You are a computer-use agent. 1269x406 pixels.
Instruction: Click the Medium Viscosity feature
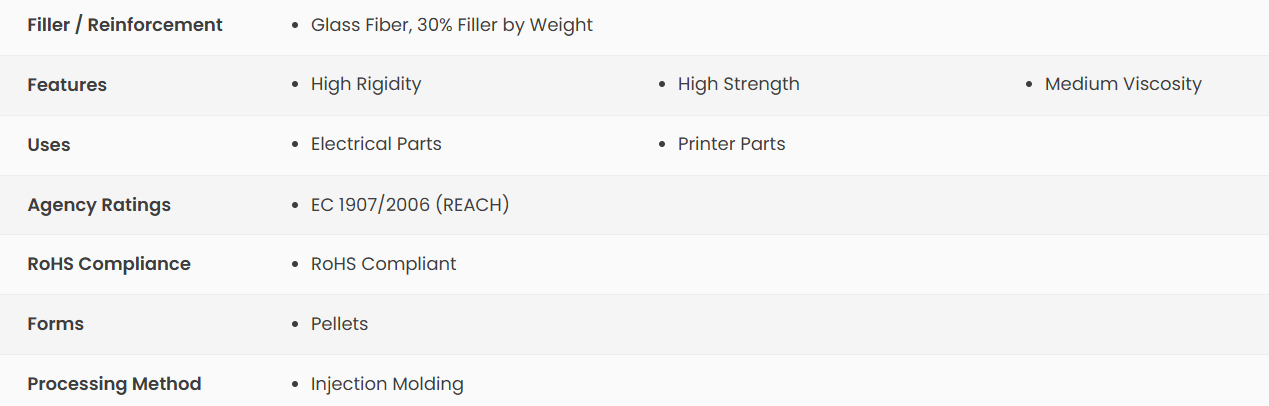coord(1123,85)
